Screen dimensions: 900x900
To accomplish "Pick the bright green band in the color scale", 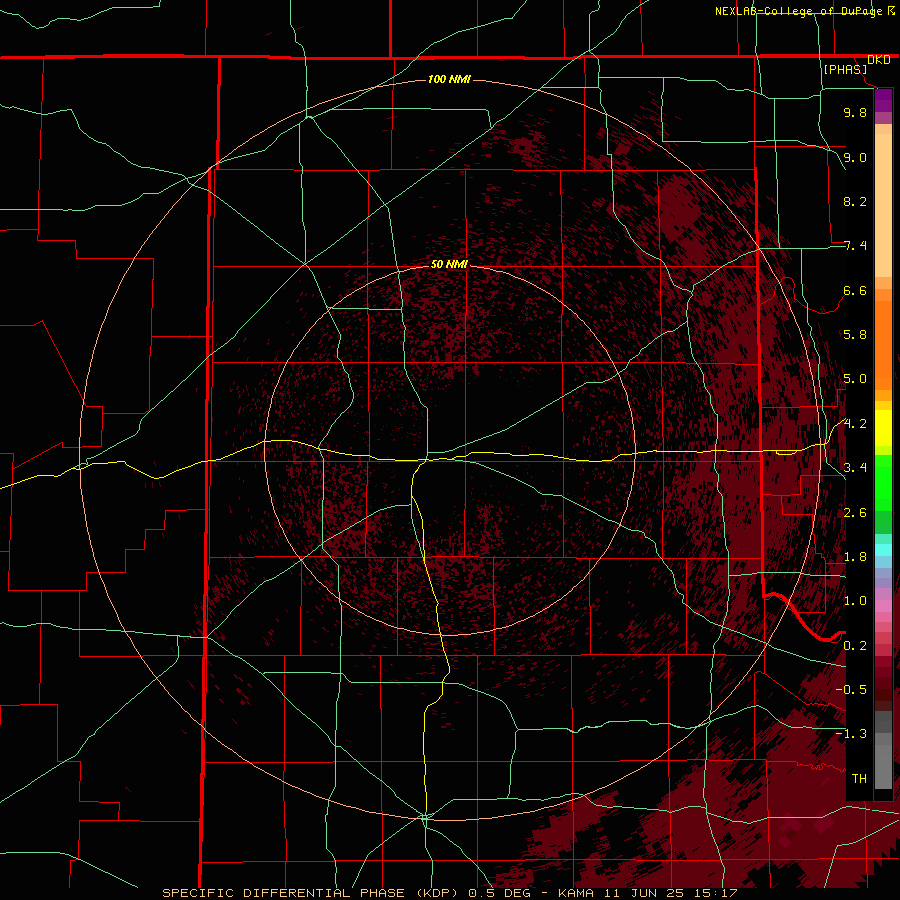I will (x=883, y=482).
